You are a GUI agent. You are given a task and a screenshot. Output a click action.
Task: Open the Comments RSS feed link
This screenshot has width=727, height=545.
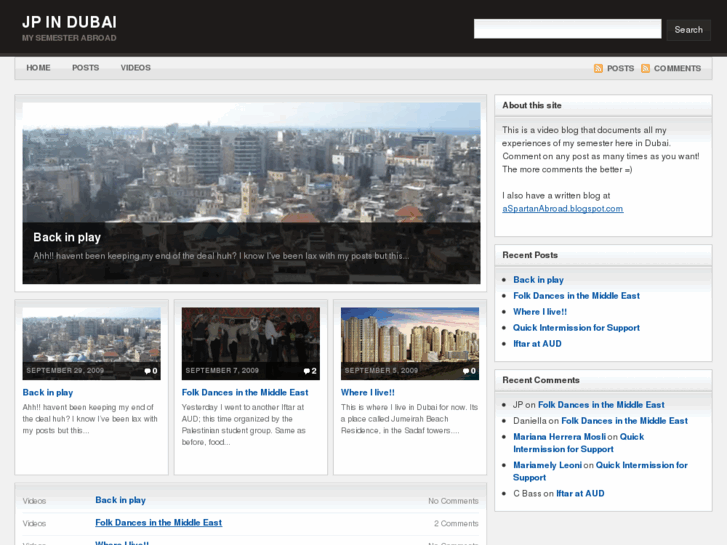[677, 69]
